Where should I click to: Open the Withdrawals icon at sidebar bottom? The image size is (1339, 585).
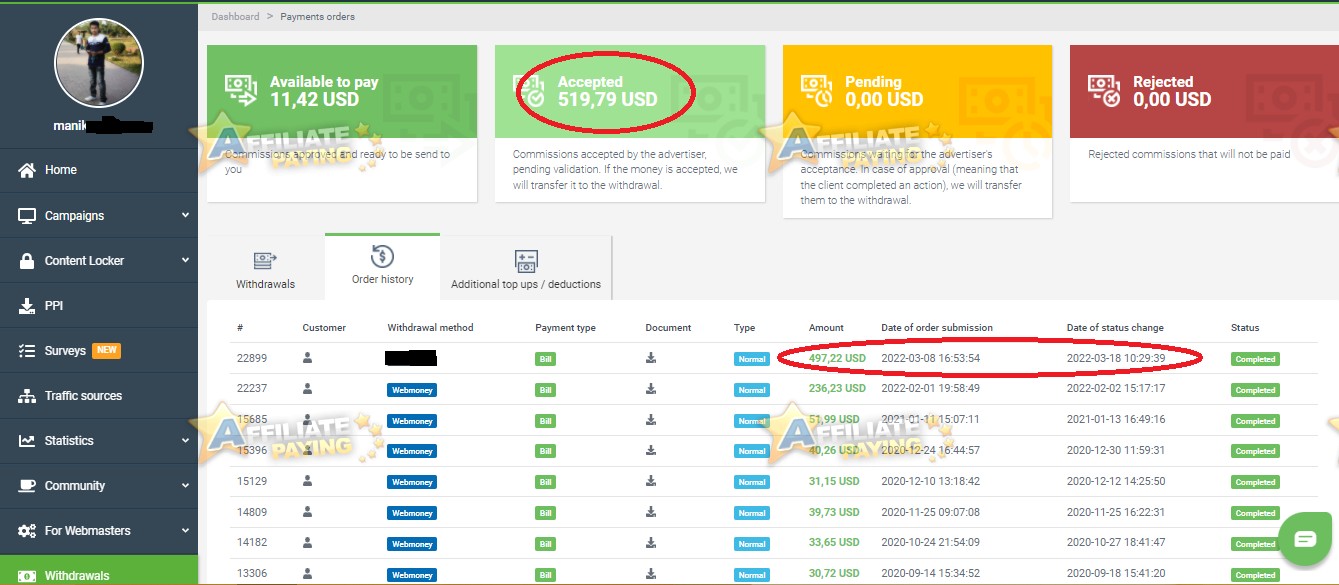30,576
